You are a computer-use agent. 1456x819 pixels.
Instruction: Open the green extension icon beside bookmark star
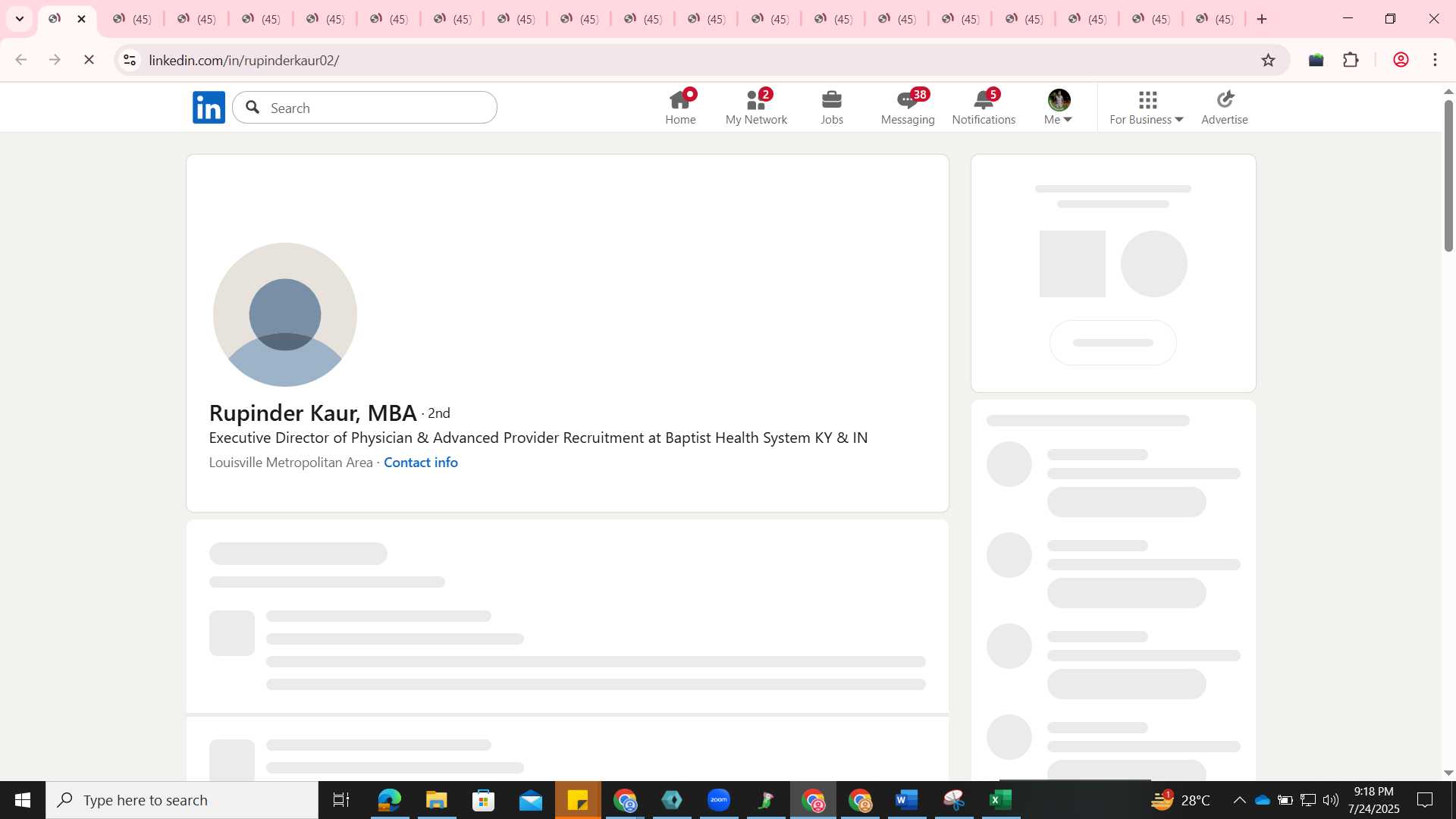pyautogui.click(x=1316, y=60)
